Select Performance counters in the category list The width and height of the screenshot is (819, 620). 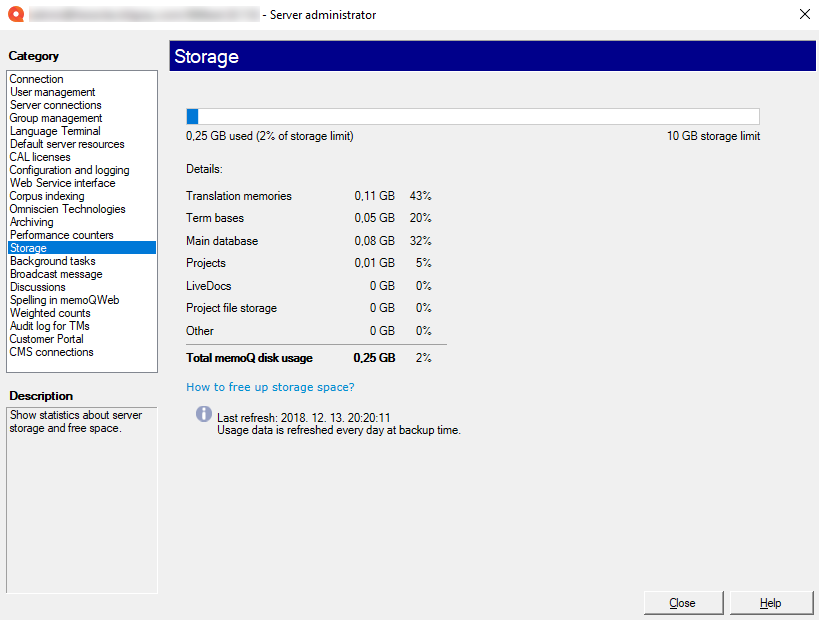[61, 234]
